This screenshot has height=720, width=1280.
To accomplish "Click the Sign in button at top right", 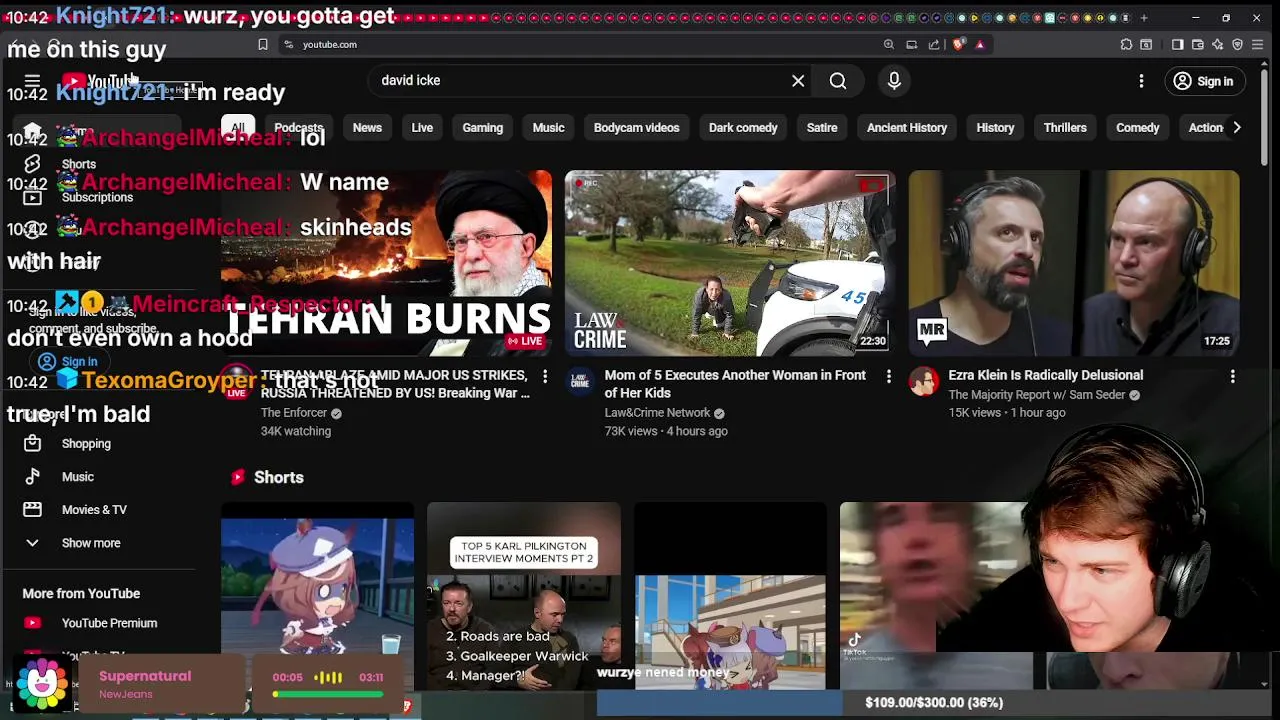I will click(x=1204, y=81).
